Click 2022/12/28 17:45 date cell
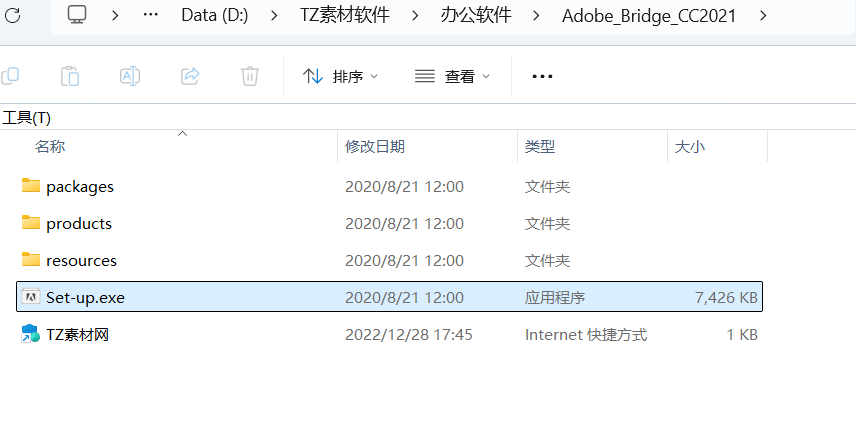Viewport: 856px width, 424px height. click(x=408, y=335)
